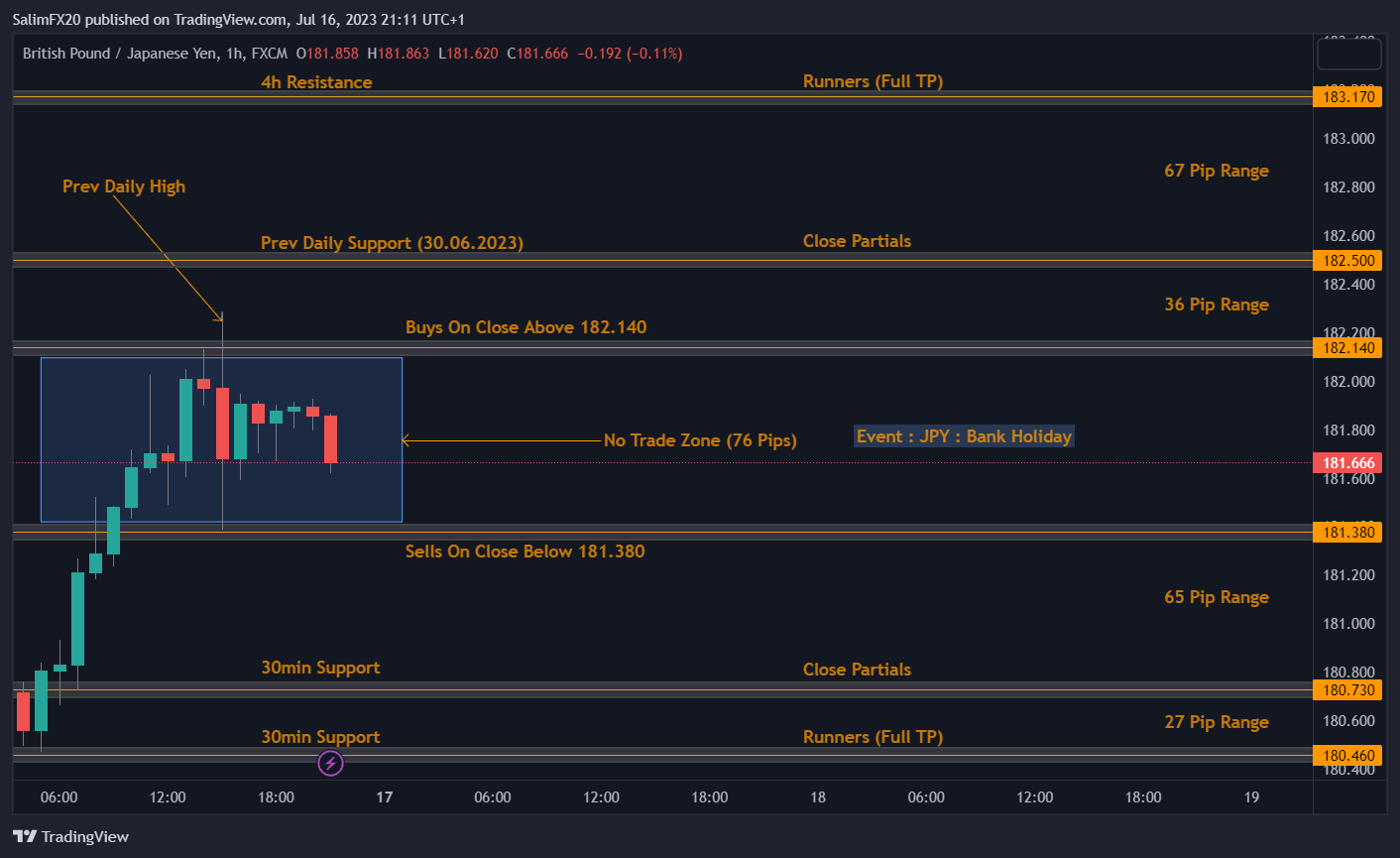Click 'Buys On Close Above 182.140' text
The image size is (1400, 858).
pos(525,327)
